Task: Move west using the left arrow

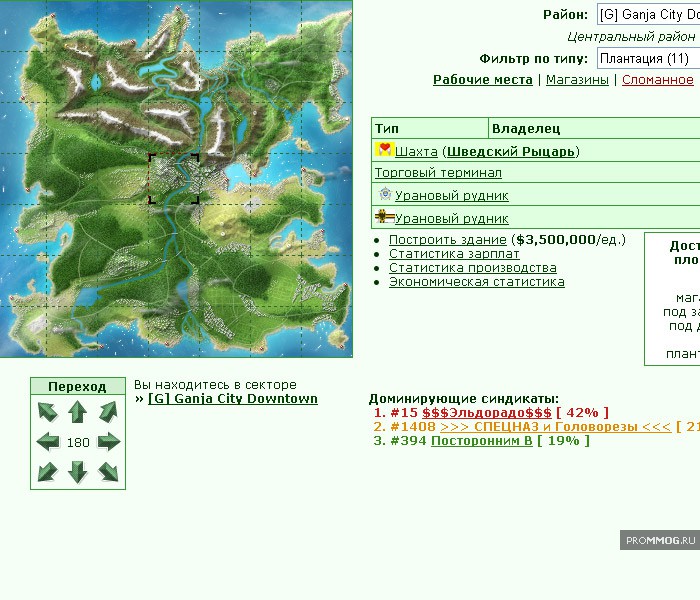Action: pyautogui.click(x=48, y=442)
